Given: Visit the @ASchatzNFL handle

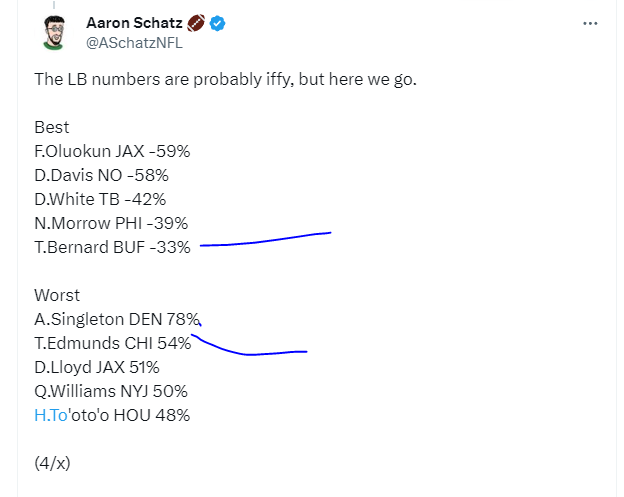Looking at the screenshot, I should point(134,43).
